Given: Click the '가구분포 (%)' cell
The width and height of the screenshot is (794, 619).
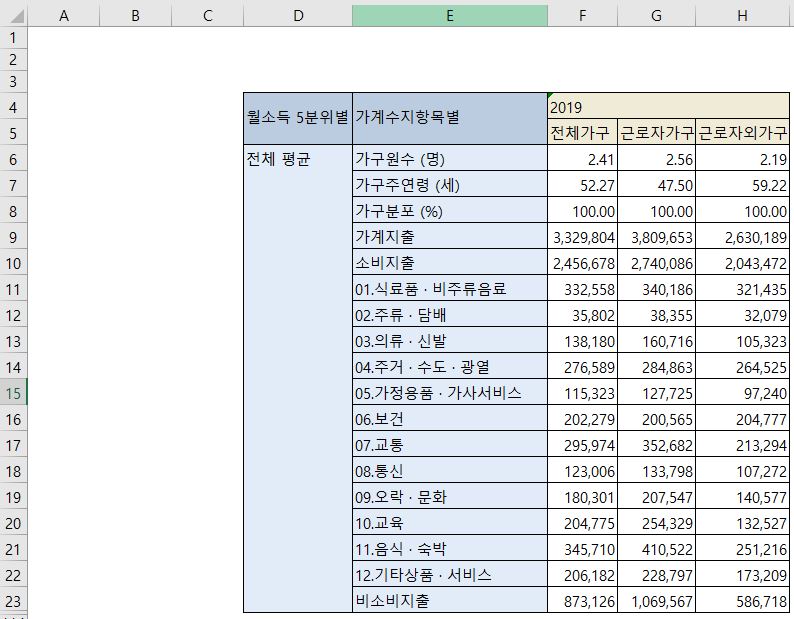Looking at the screenshot, I should 450,210.
